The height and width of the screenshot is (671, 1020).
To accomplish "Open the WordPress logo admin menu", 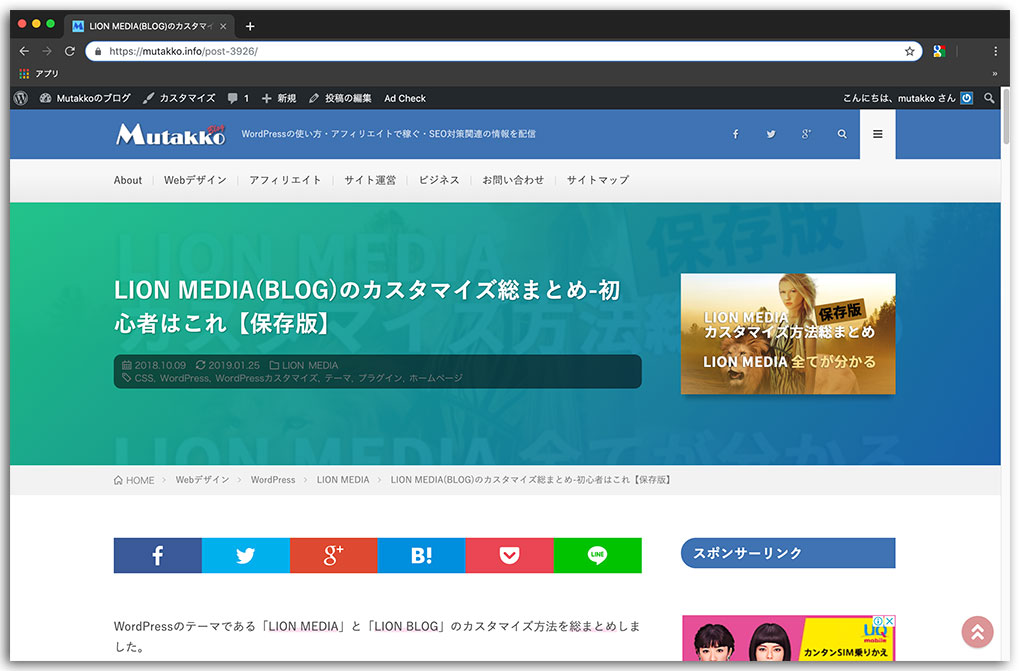I will [21, 98].
